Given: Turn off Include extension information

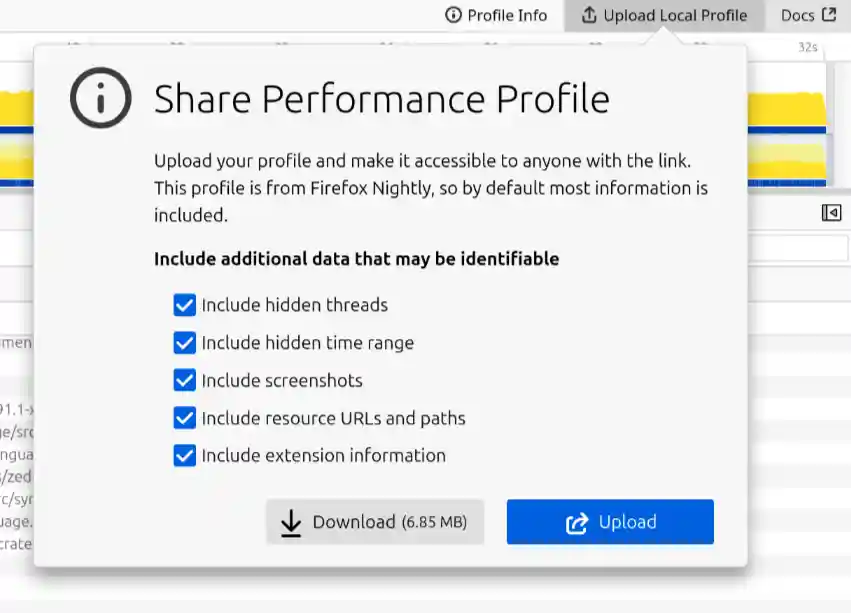Looking at the screenshot, I should (185, 456).
